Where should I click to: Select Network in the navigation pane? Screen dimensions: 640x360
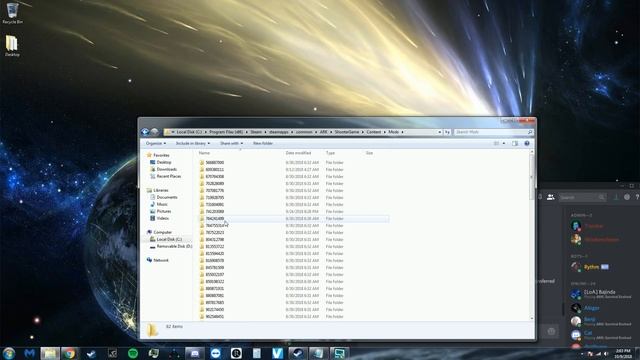158,260
